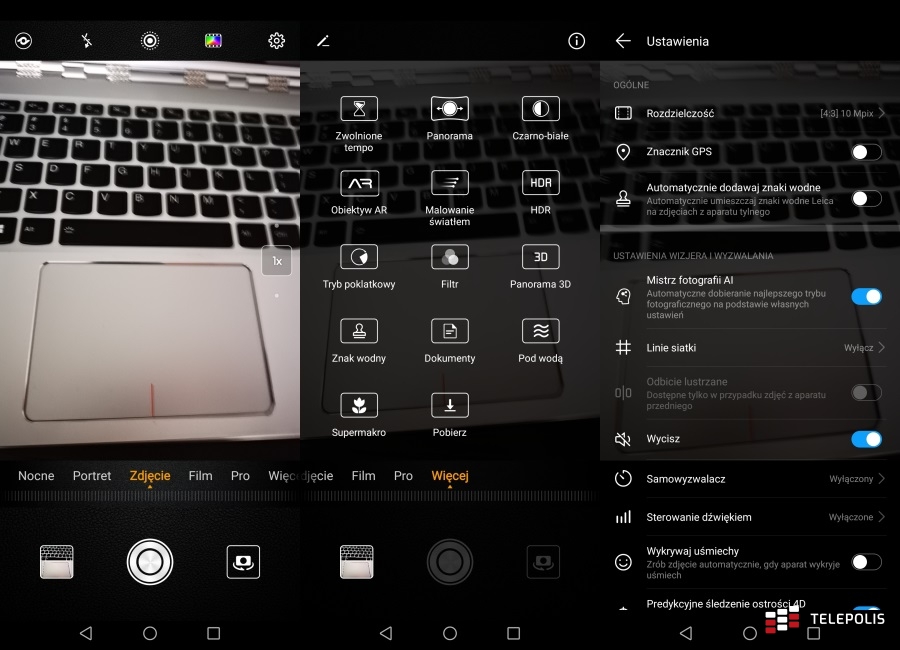
Task: Switch to Portret mode tab
Action: pos(92,476)
